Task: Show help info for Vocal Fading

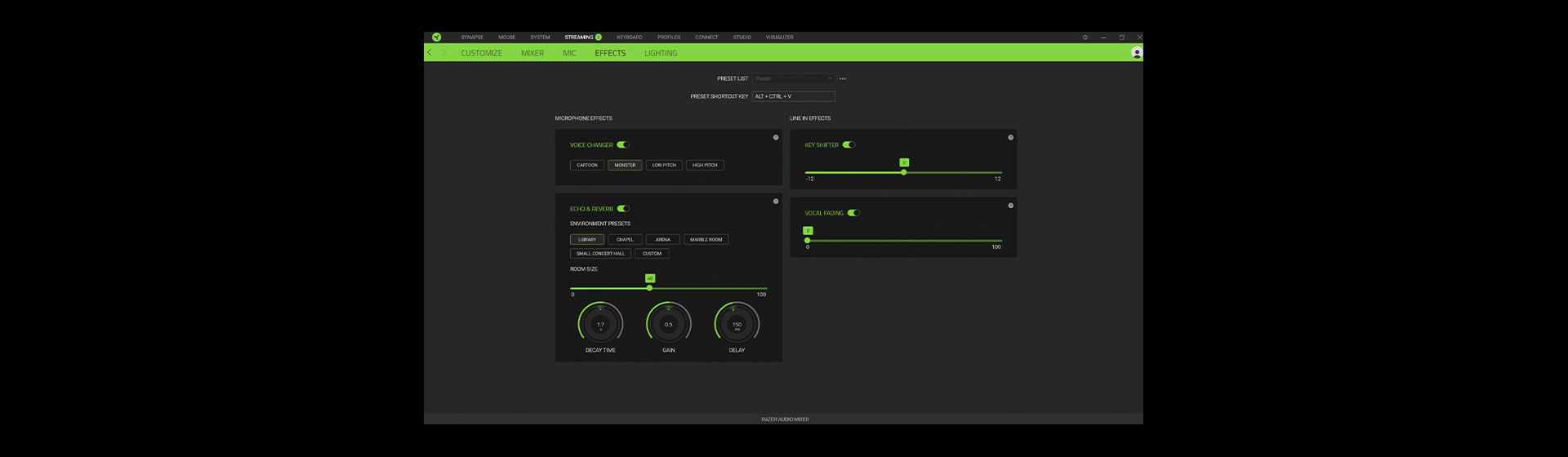Action: point(1010,206)
